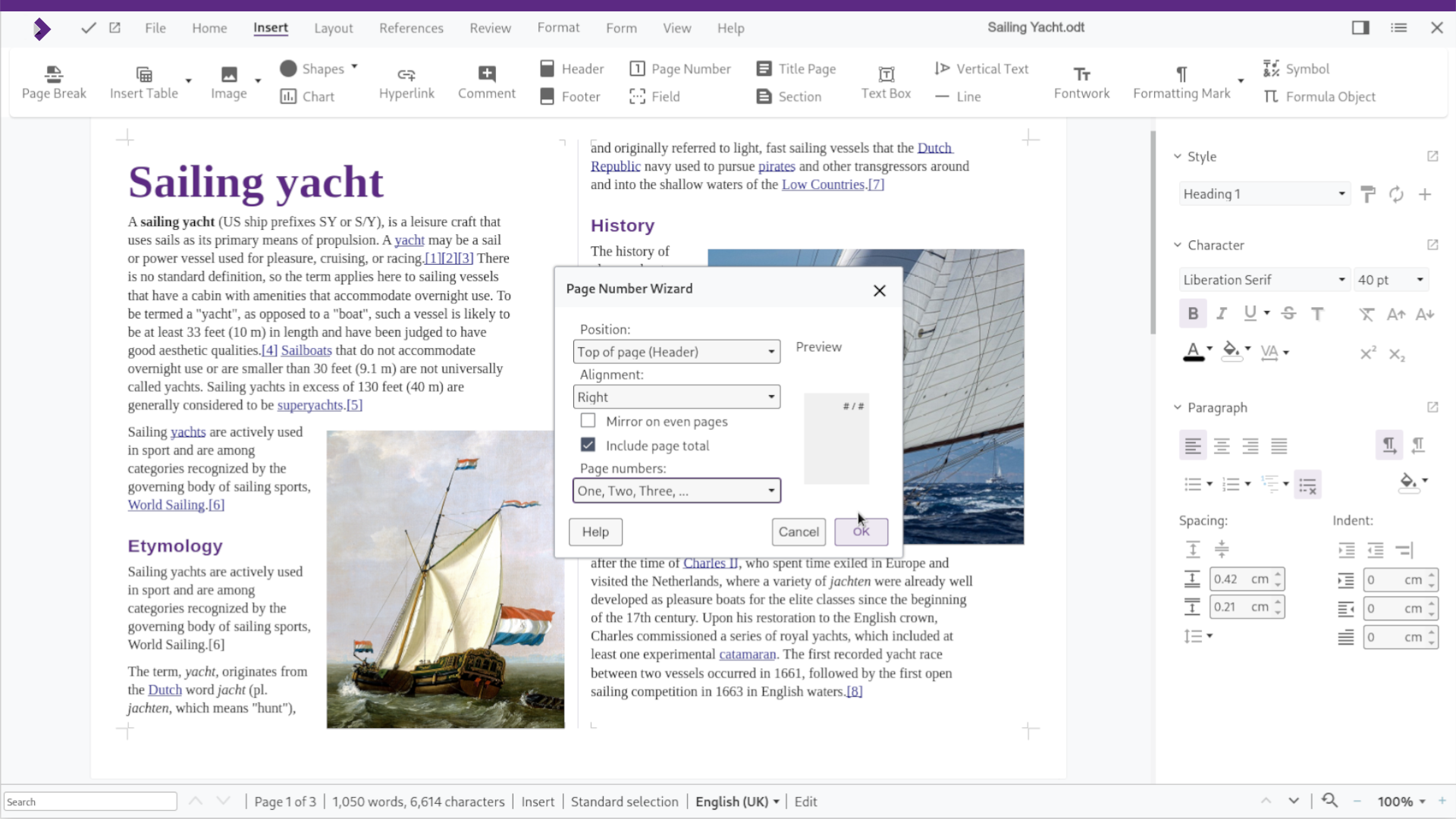1456x819 pixels.
Task: Click the sidebar toggle icon in title bar
Action: coord(1360,27)
